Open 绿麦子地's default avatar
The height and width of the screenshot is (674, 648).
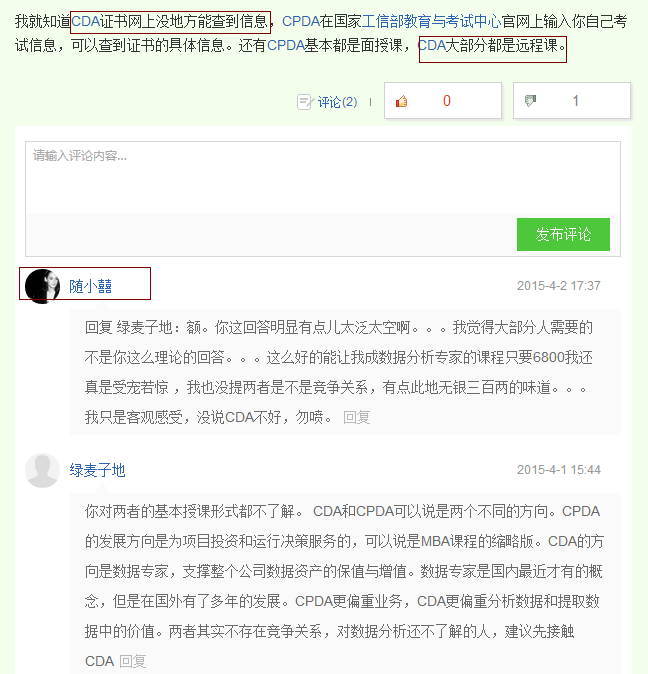pos(42,470)
